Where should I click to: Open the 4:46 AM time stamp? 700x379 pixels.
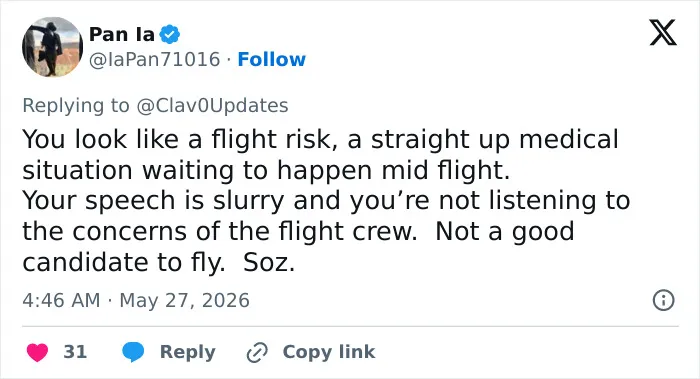[61, 300]
